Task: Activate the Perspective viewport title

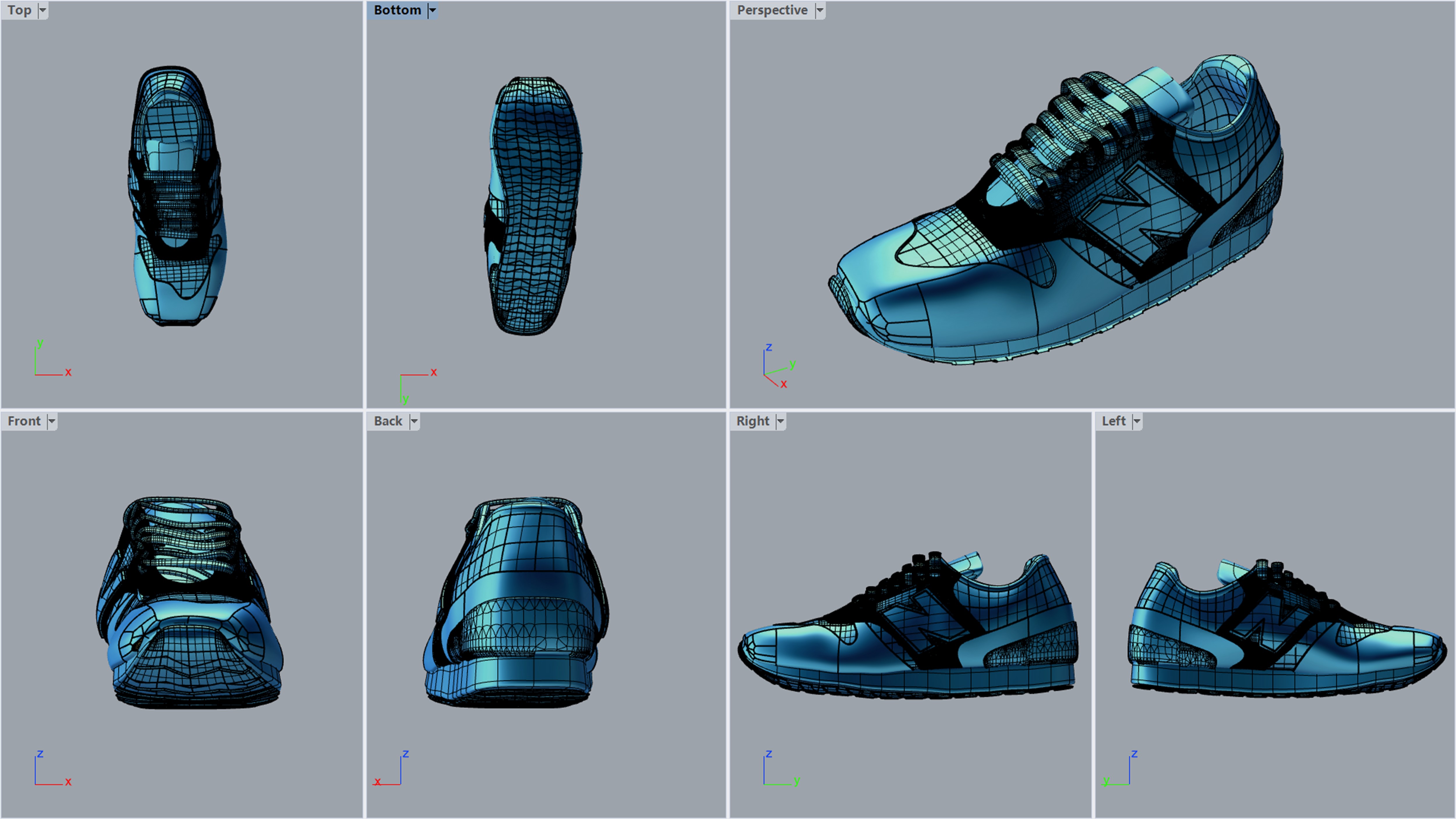Action: (771, 10)
